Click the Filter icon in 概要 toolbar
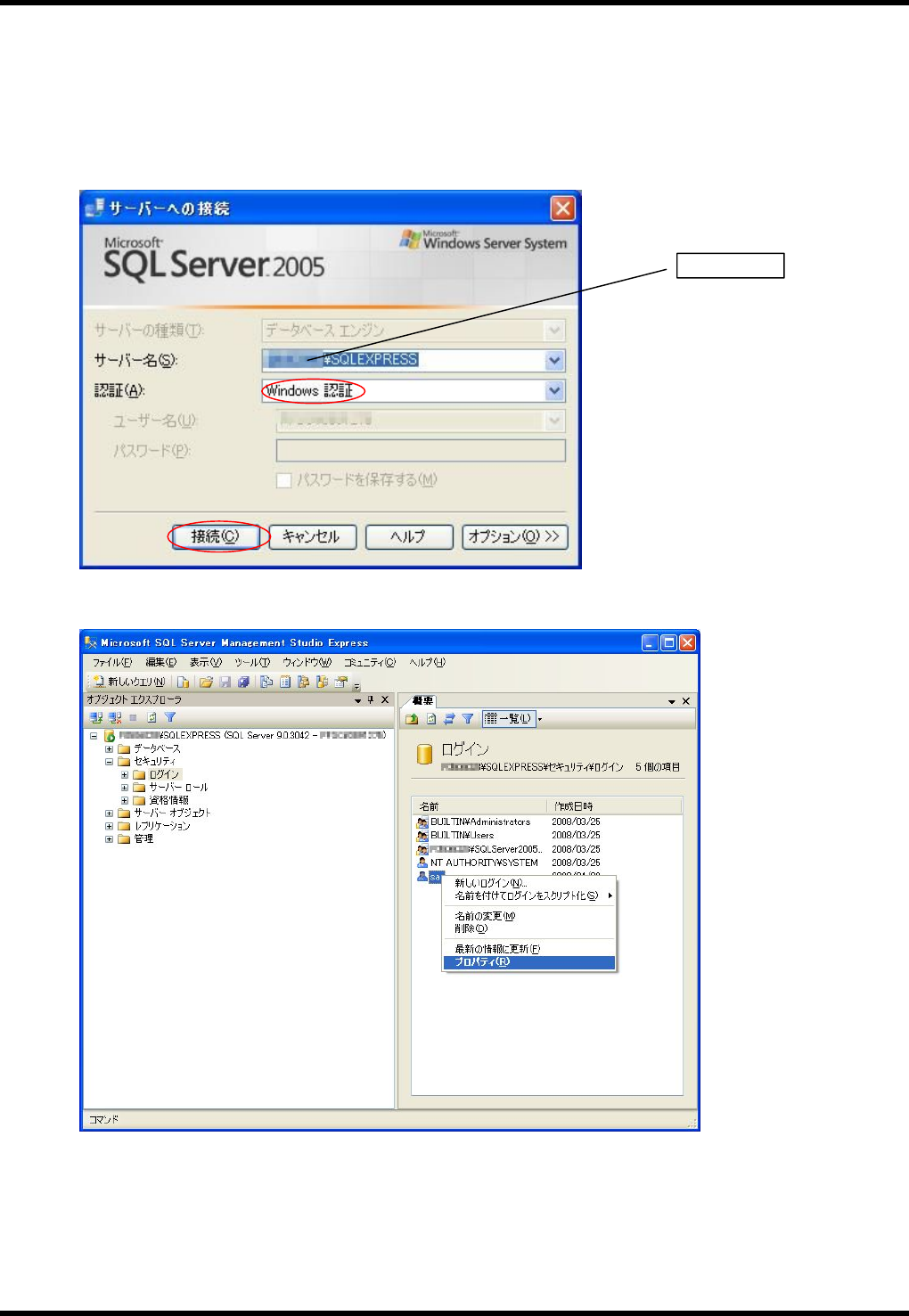The image size is (909, 1316). [x=468, y=718]
